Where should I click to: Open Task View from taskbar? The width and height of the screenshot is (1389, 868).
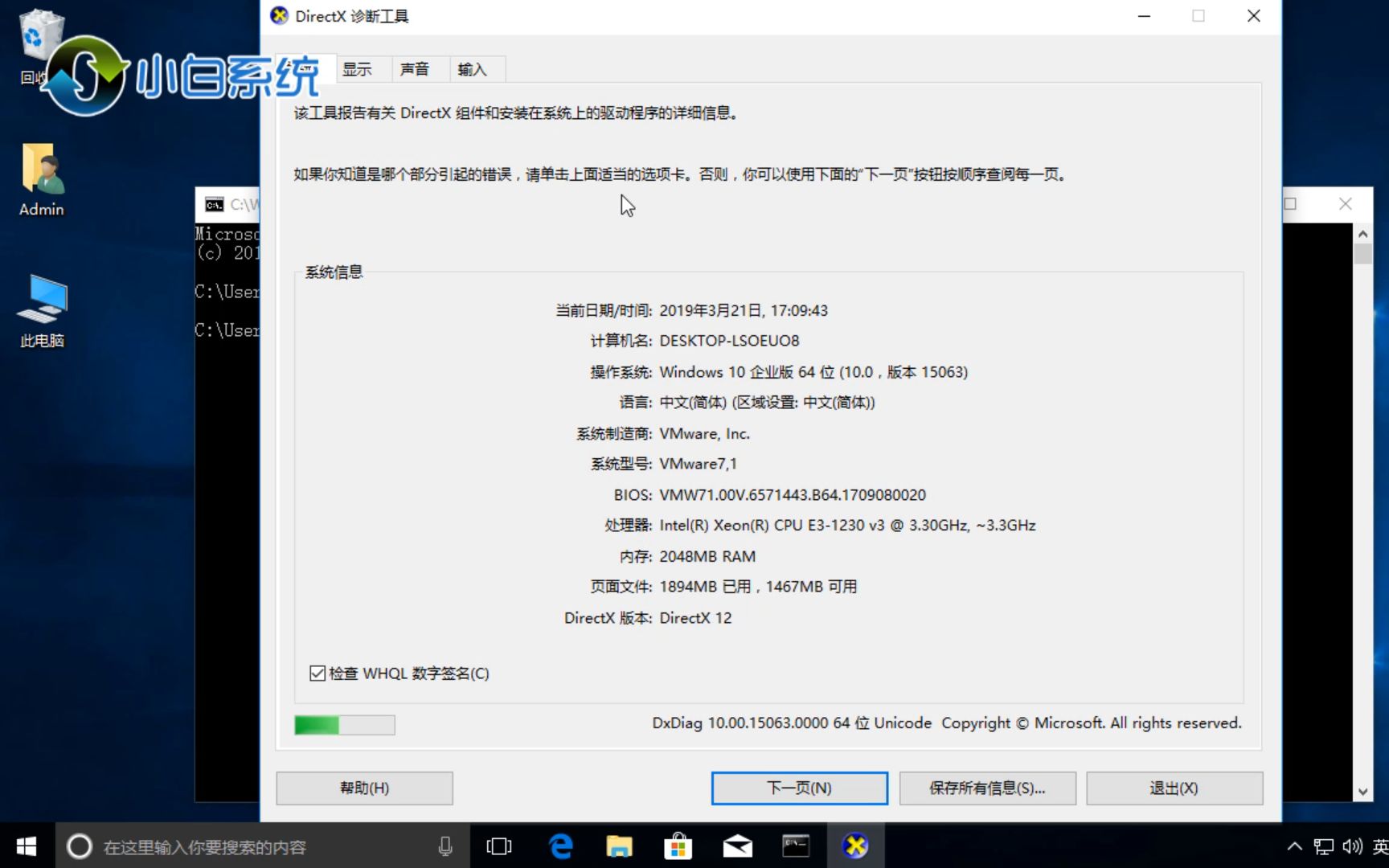tap(499, 846)
